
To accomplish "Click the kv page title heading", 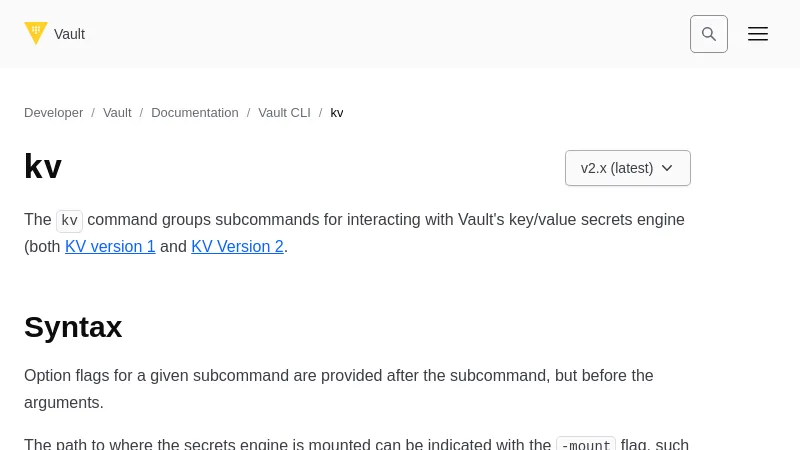I will point(43,166).
